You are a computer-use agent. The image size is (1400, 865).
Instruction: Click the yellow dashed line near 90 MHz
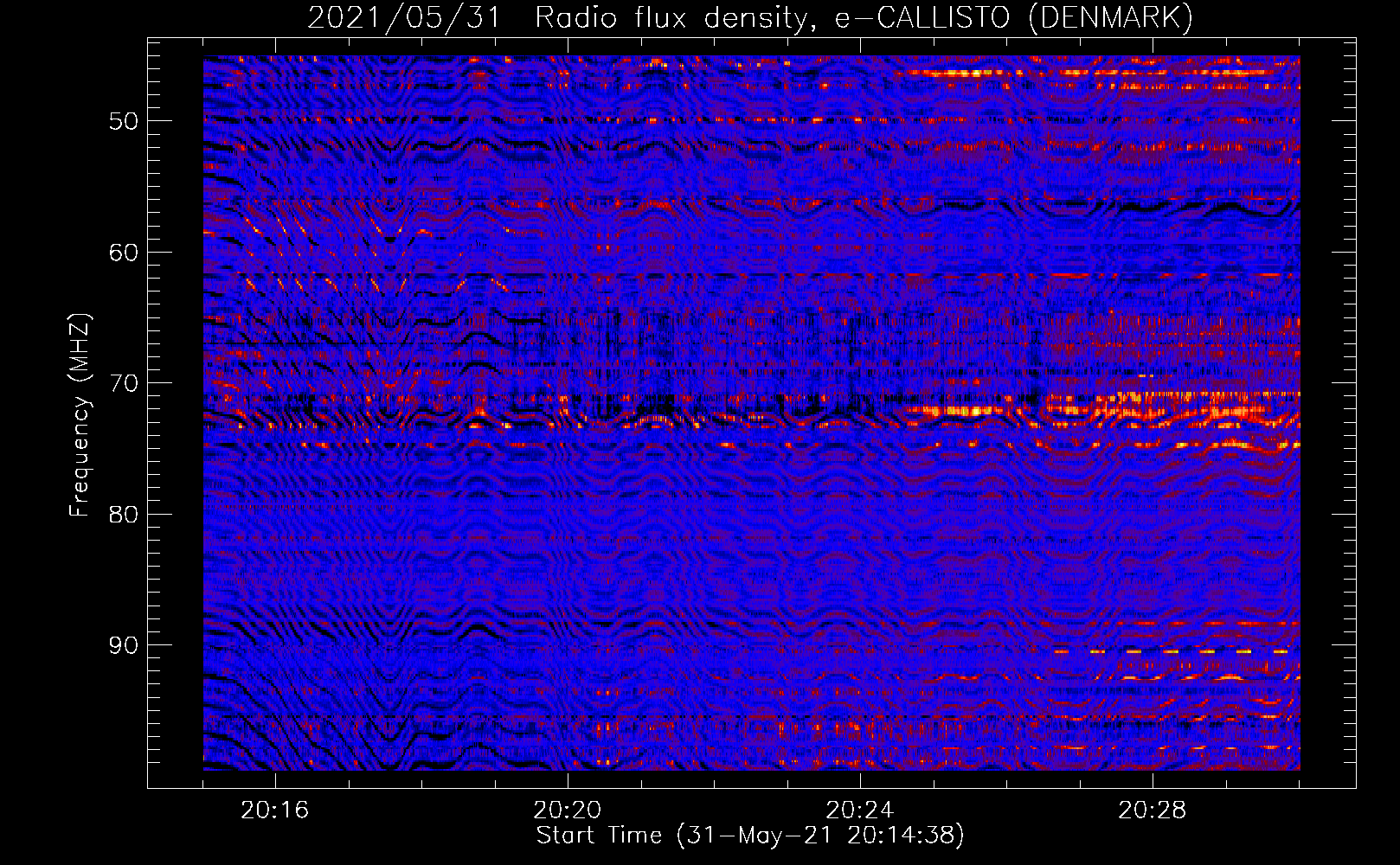(x=1171, y=650)
